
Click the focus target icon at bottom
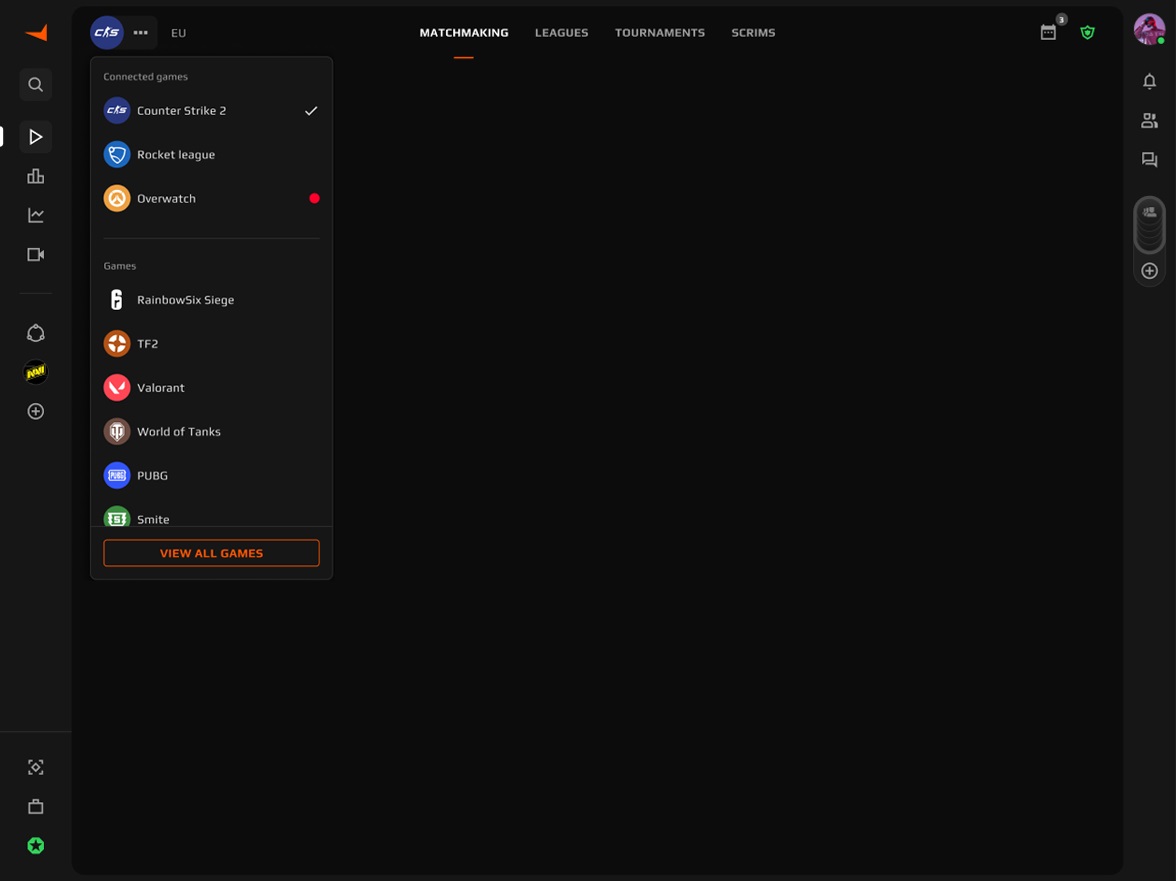click(x=35, y=767)
